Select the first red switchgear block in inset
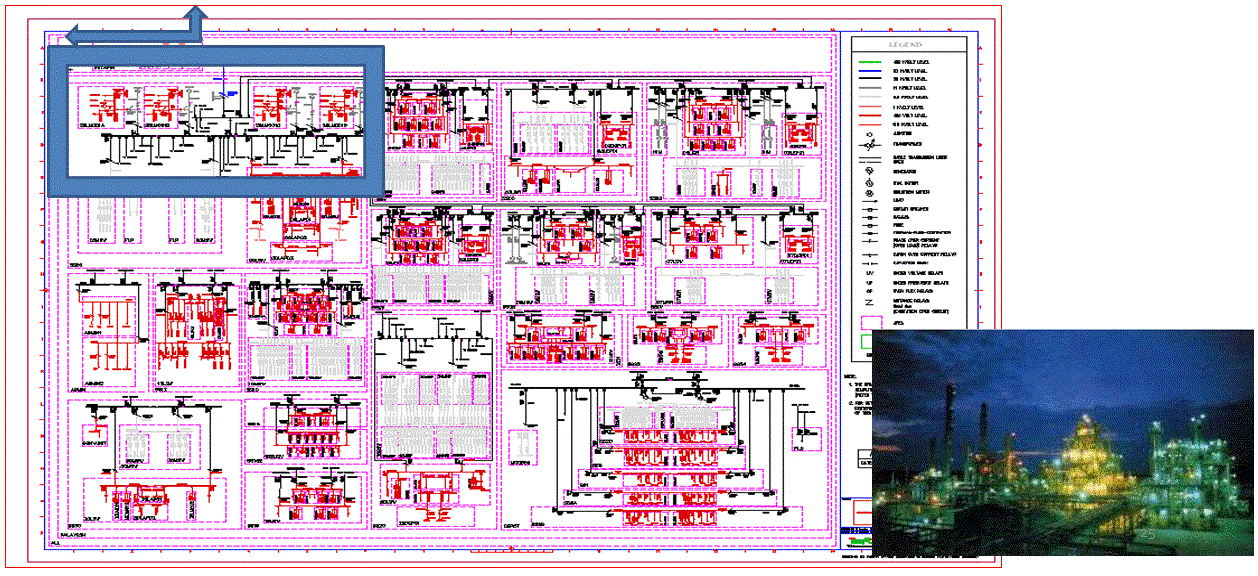Image resolution: width=1258 pixels, height=576 pixels. (98, 106)
